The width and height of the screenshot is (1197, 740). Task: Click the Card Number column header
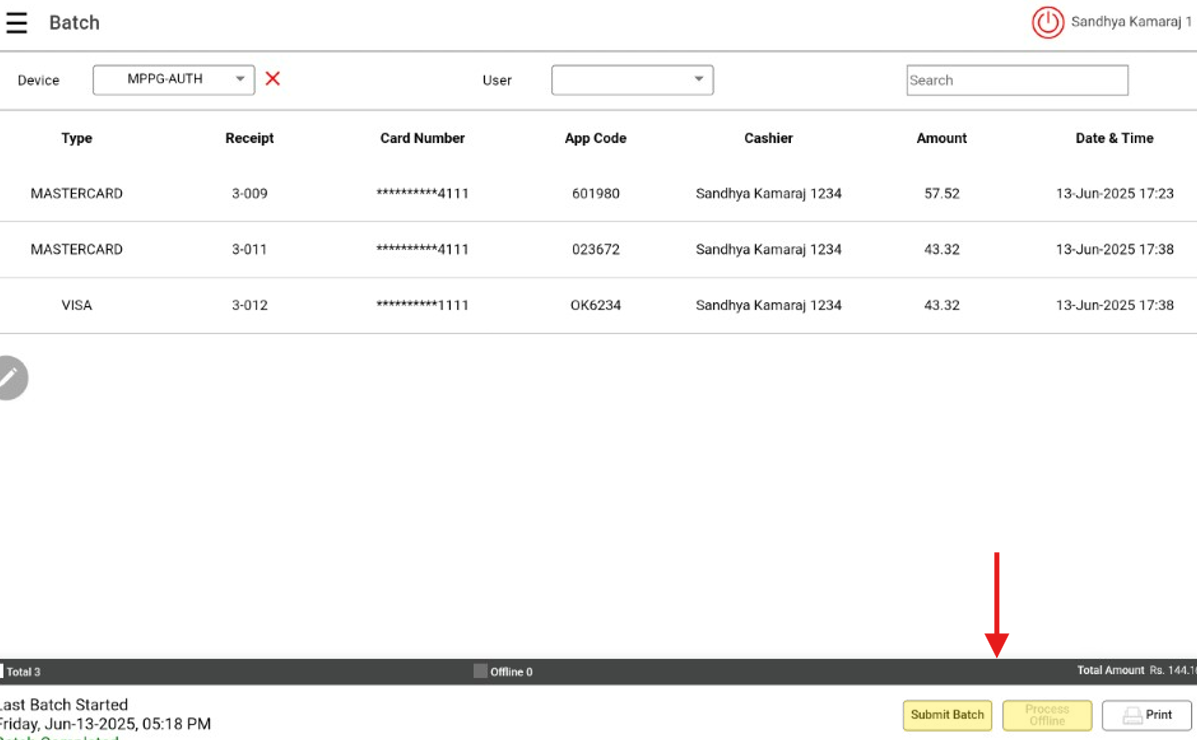coord(422,138)
